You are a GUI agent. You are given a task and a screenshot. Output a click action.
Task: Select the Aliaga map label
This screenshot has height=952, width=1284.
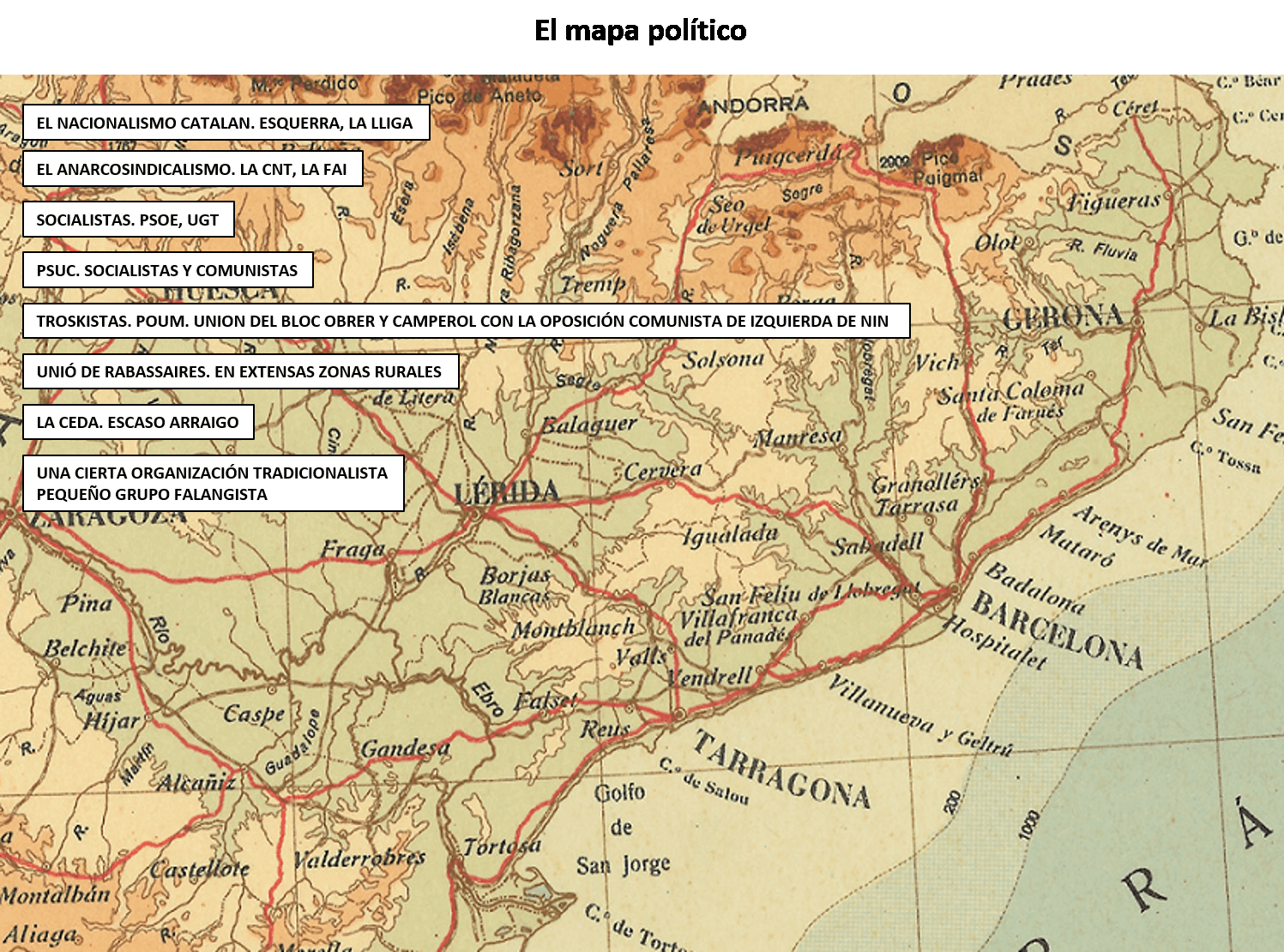click(x=39, y=934)
